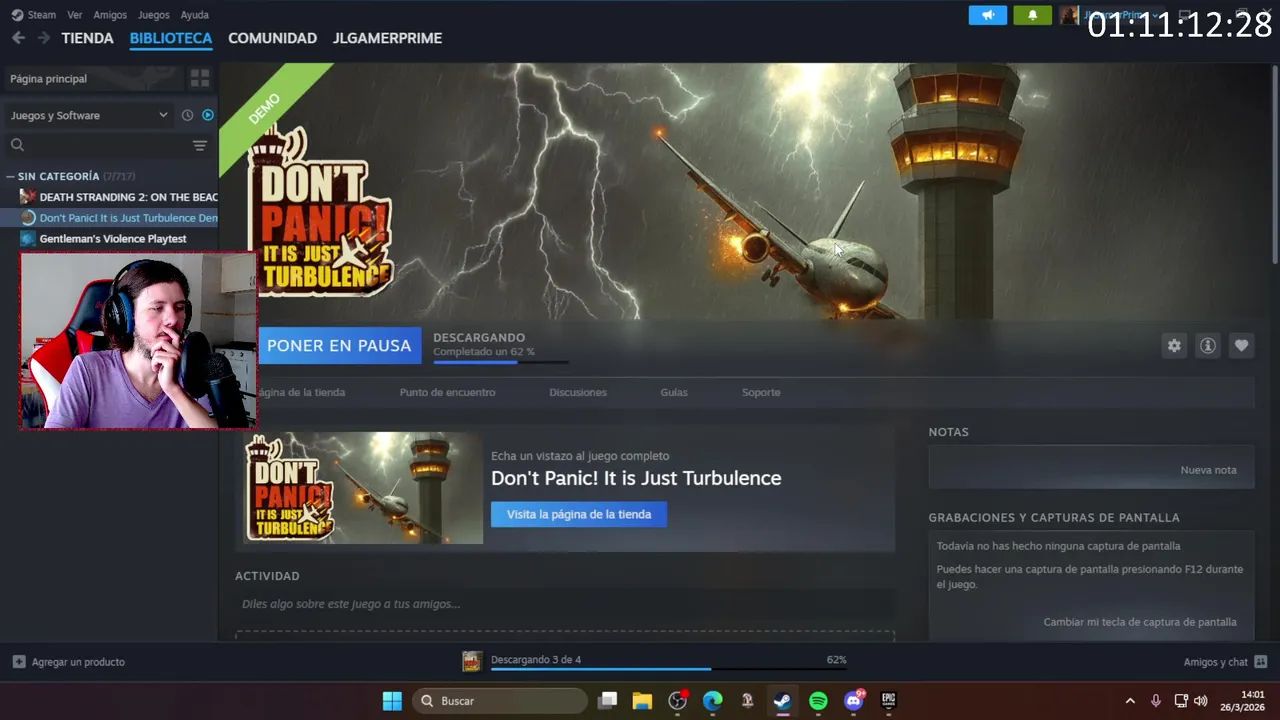The height and width of the screenshot is (720, 1280).
Task: Click the 62% label in the footer
Action: click(836, 659)
